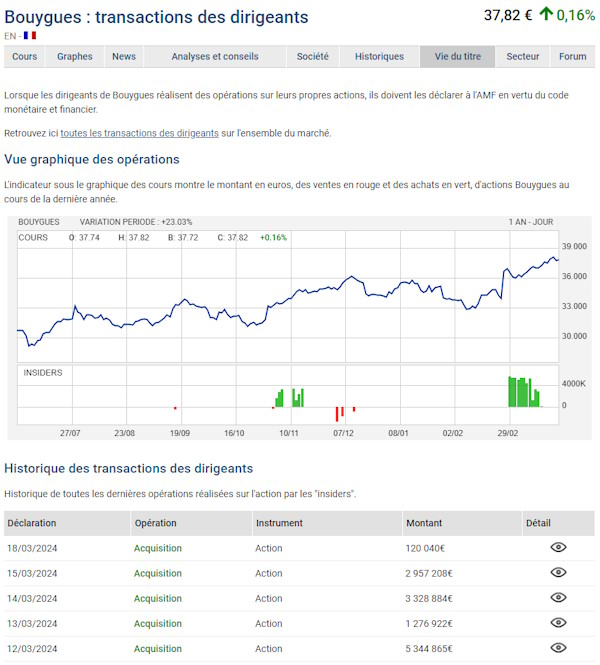
Task: Click green insider bars near 29/02
Action: pyautogui.click(x=524, y=392)
